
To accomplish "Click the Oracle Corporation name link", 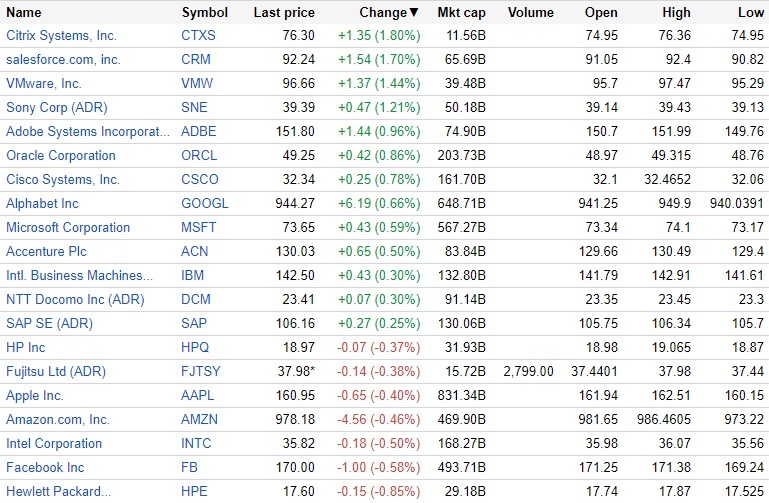I will [x=61, y=155].
